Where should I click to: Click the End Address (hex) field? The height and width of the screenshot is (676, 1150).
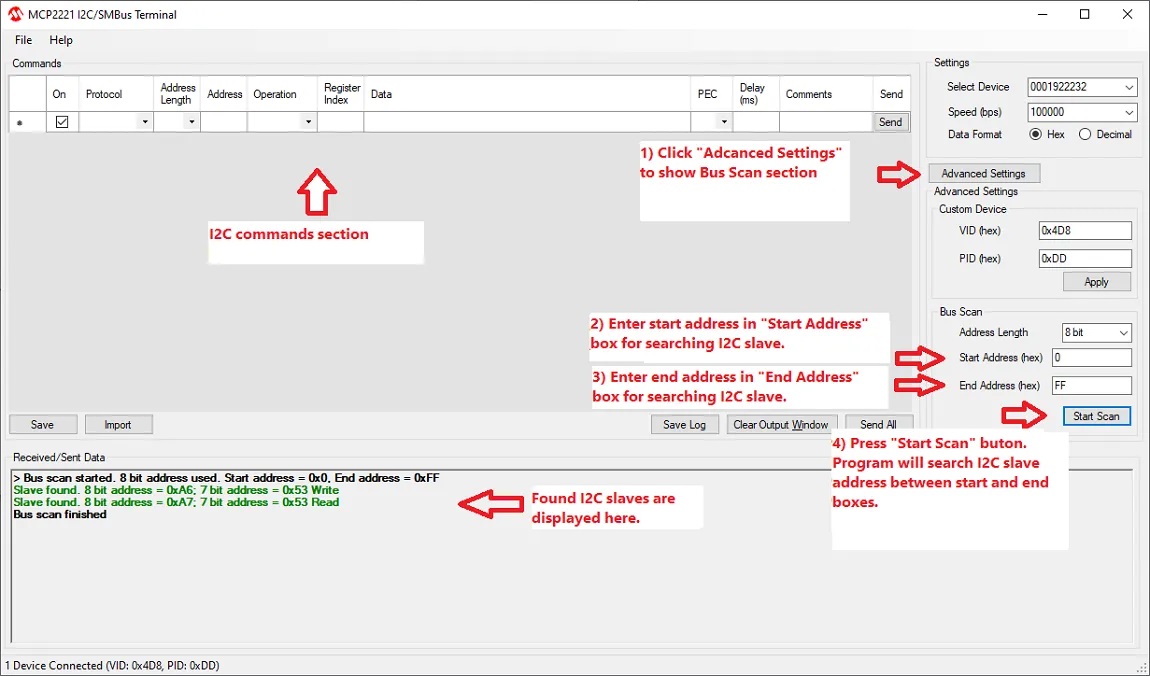point(1091,386)
